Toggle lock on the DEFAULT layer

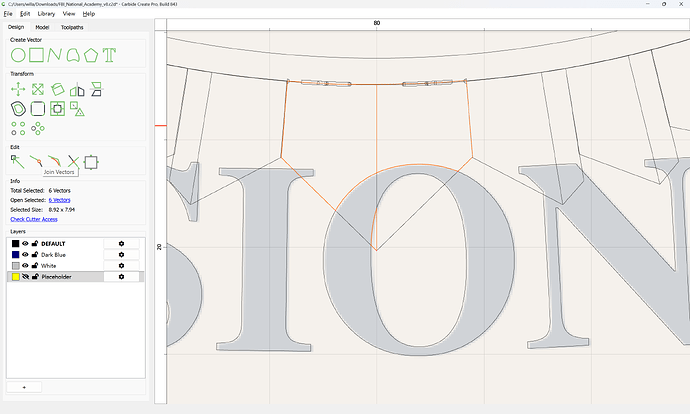point(35,244)
